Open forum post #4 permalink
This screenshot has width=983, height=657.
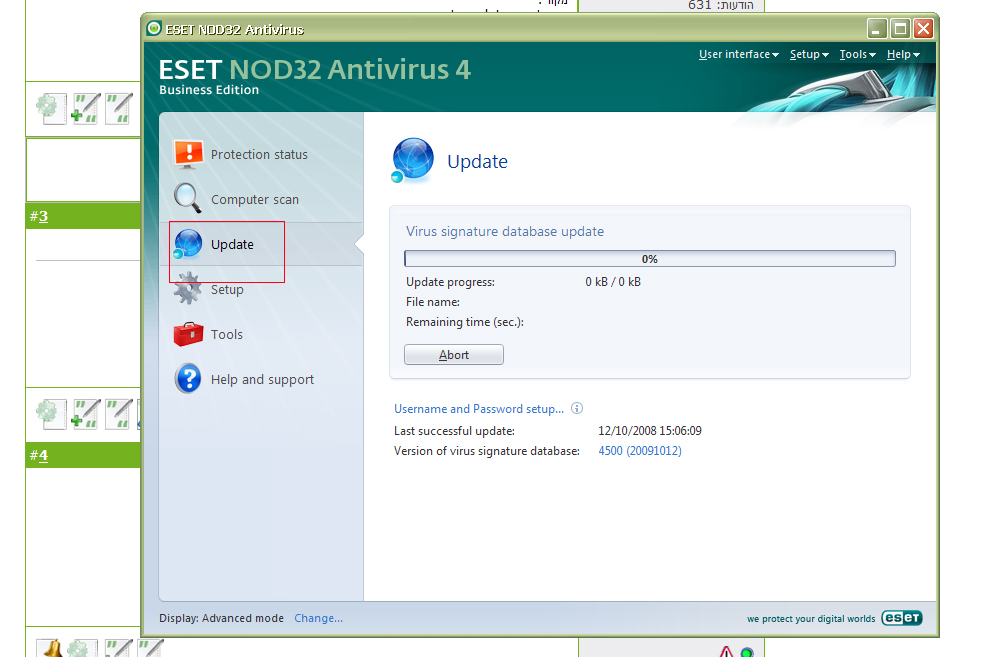tap(43, 455)
